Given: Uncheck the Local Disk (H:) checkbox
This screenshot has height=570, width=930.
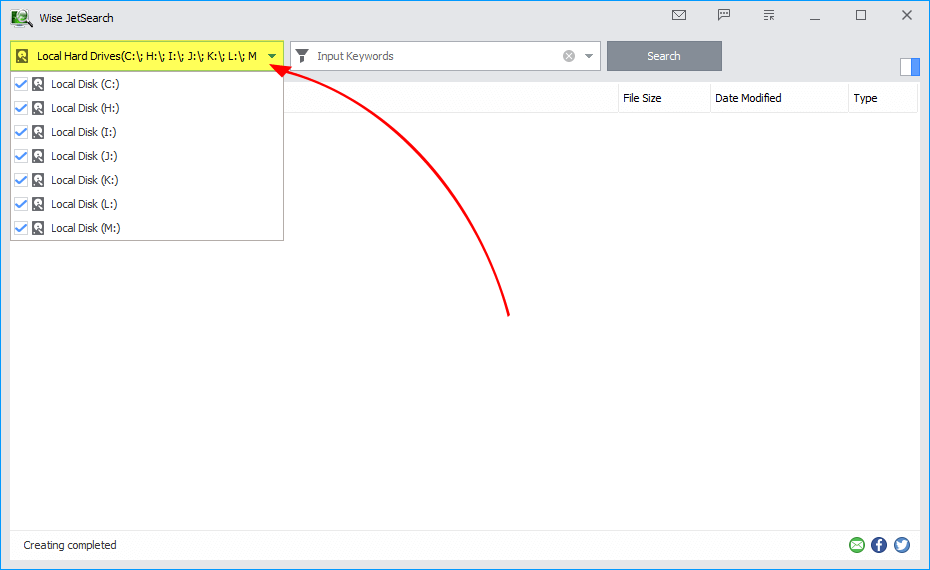Looking at the screenshot, I should [21, 108].
